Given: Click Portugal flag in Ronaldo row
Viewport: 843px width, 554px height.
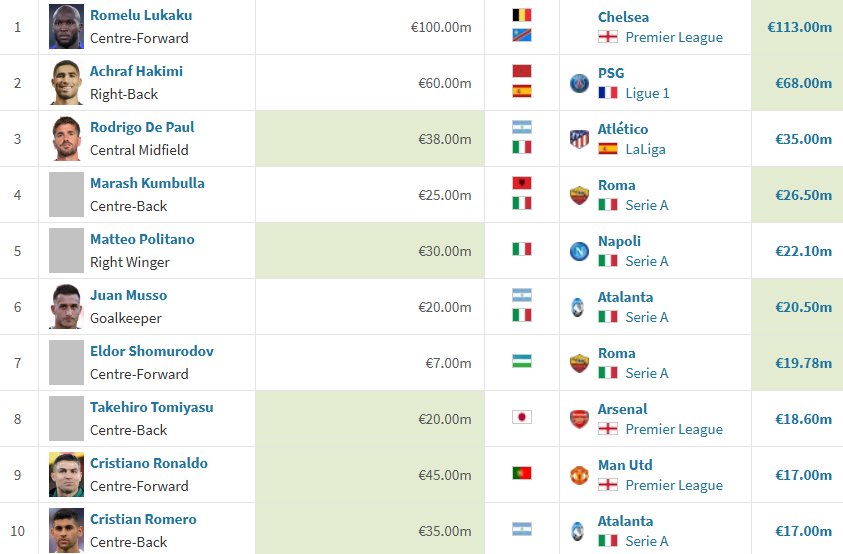Looking at the screenshot, I should coord(521,473).
